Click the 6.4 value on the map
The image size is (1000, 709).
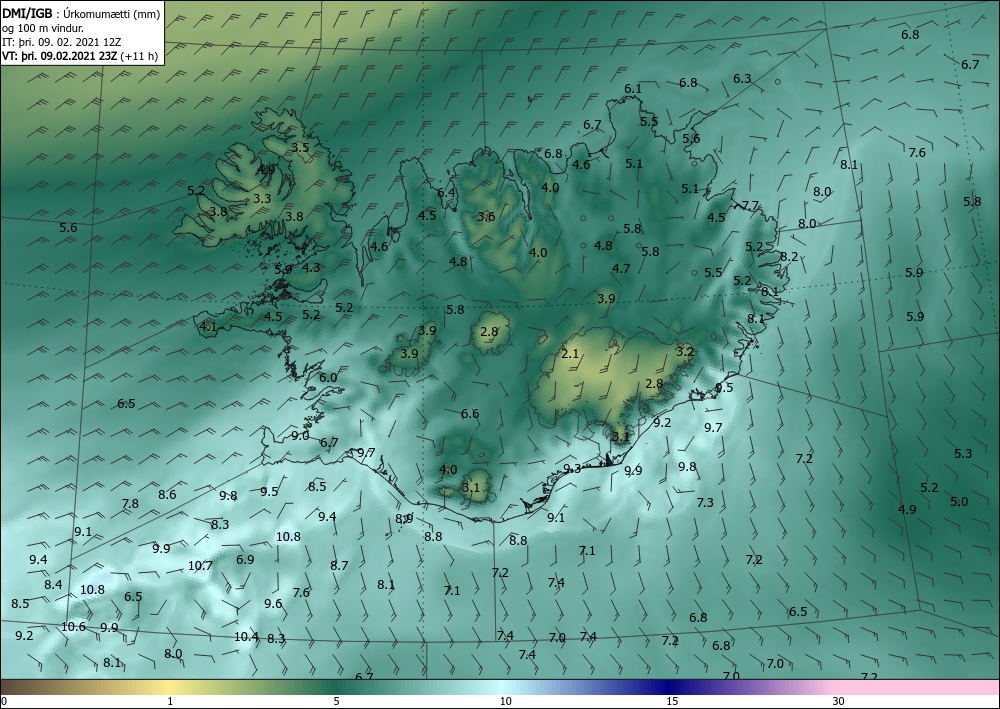pyautogui.click(x=446, y=192)
